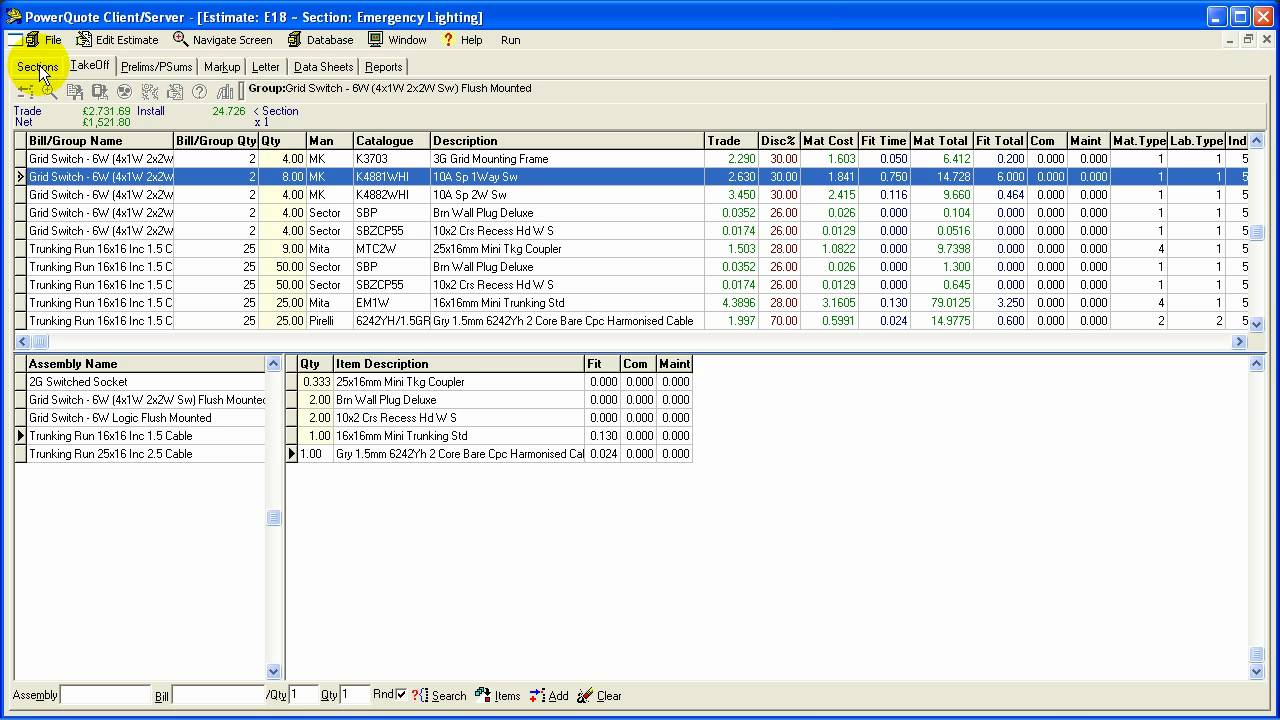Click the Assembly list scrollbar thumb
Viewport: 1280px width, 720px height.
point(273,517)
